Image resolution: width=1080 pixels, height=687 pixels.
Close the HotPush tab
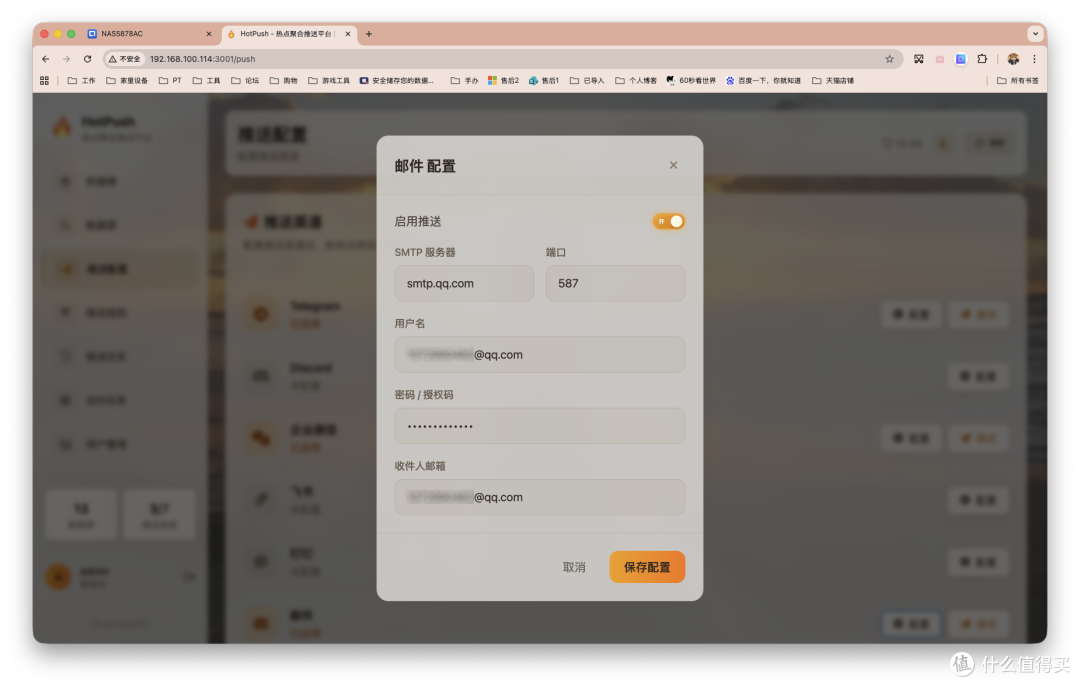pyautogui.click(x=348, y=34)
